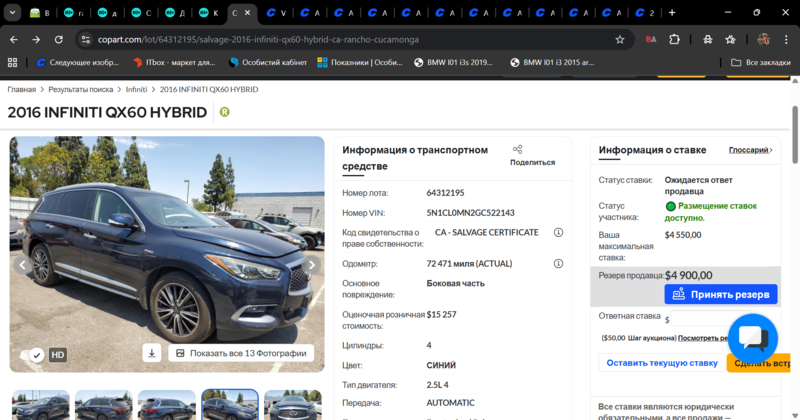Share the lot via Поделиться
This screenshot has height=420, width=800.
coord(532,156)
